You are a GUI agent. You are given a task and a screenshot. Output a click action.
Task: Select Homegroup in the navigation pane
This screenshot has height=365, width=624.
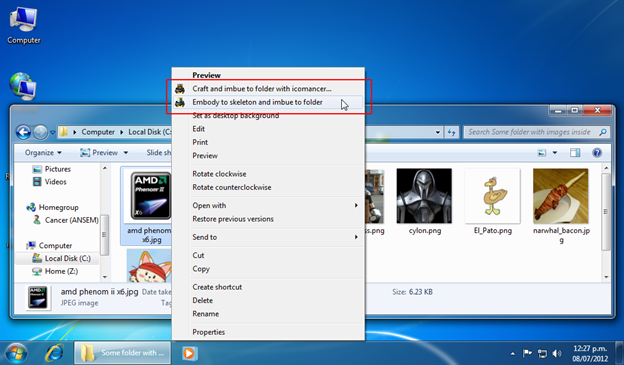coord(52,207)
